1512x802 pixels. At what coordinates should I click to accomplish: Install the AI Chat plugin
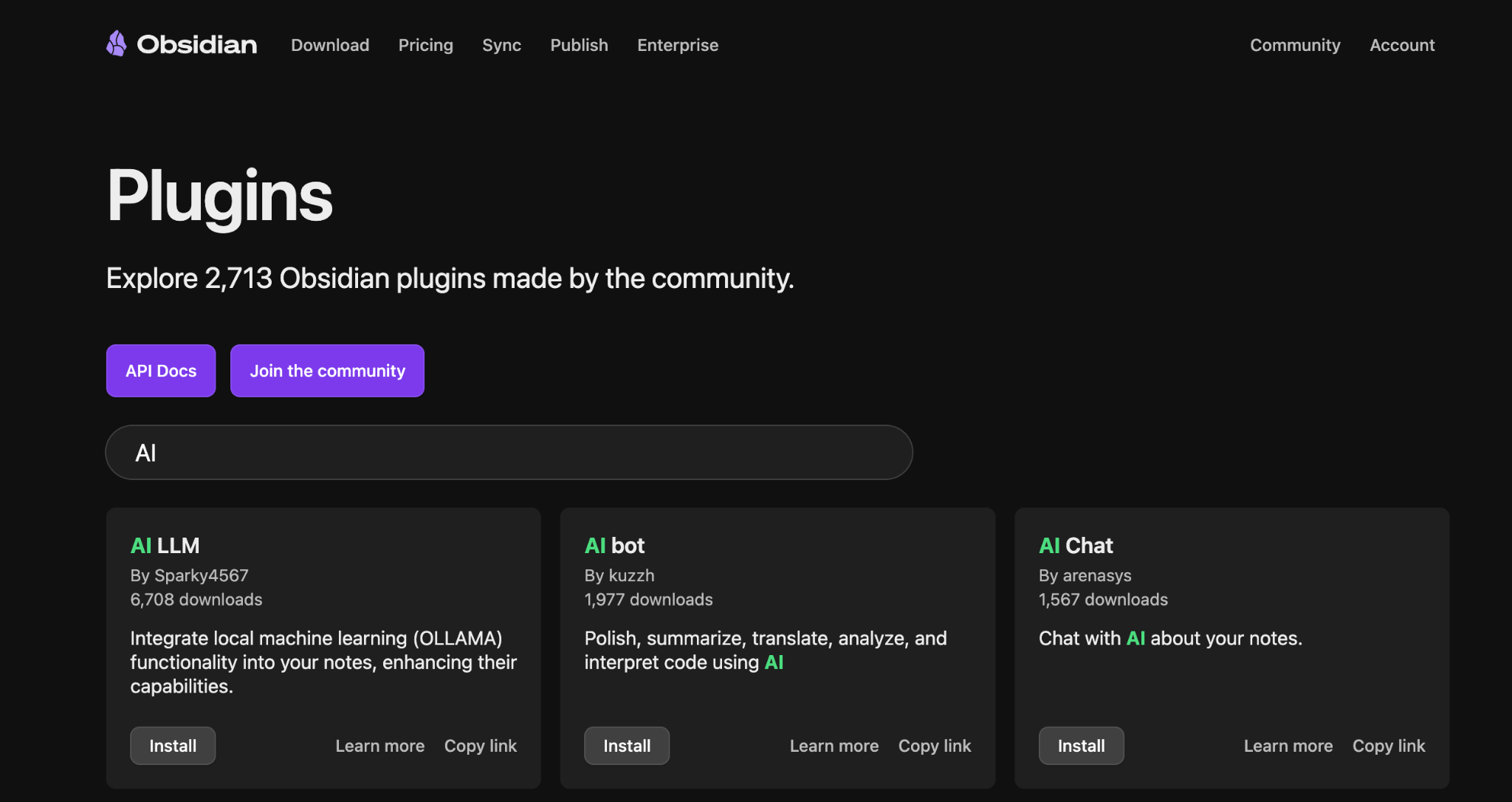[x=1081, y=746]
